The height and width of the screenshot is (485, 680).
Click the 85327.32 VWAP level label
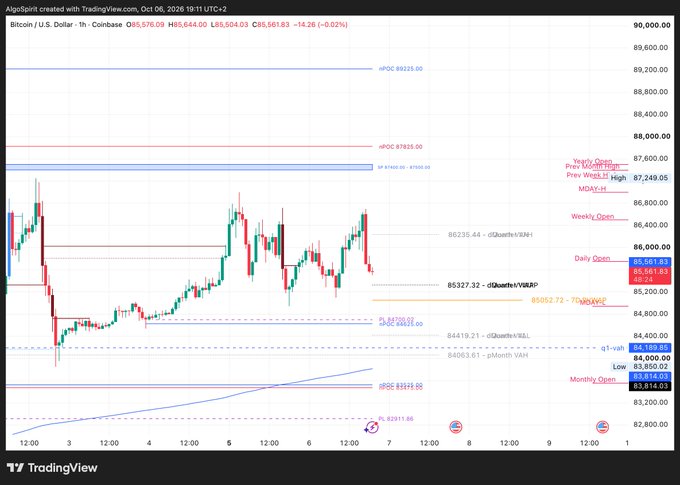[x=493, y=285]
